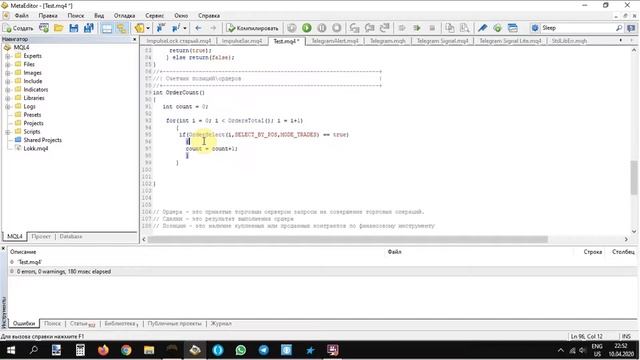This screenshot has width=640, height=360.
Task: Click the find in files icon
Action: [x=464, y=28]
